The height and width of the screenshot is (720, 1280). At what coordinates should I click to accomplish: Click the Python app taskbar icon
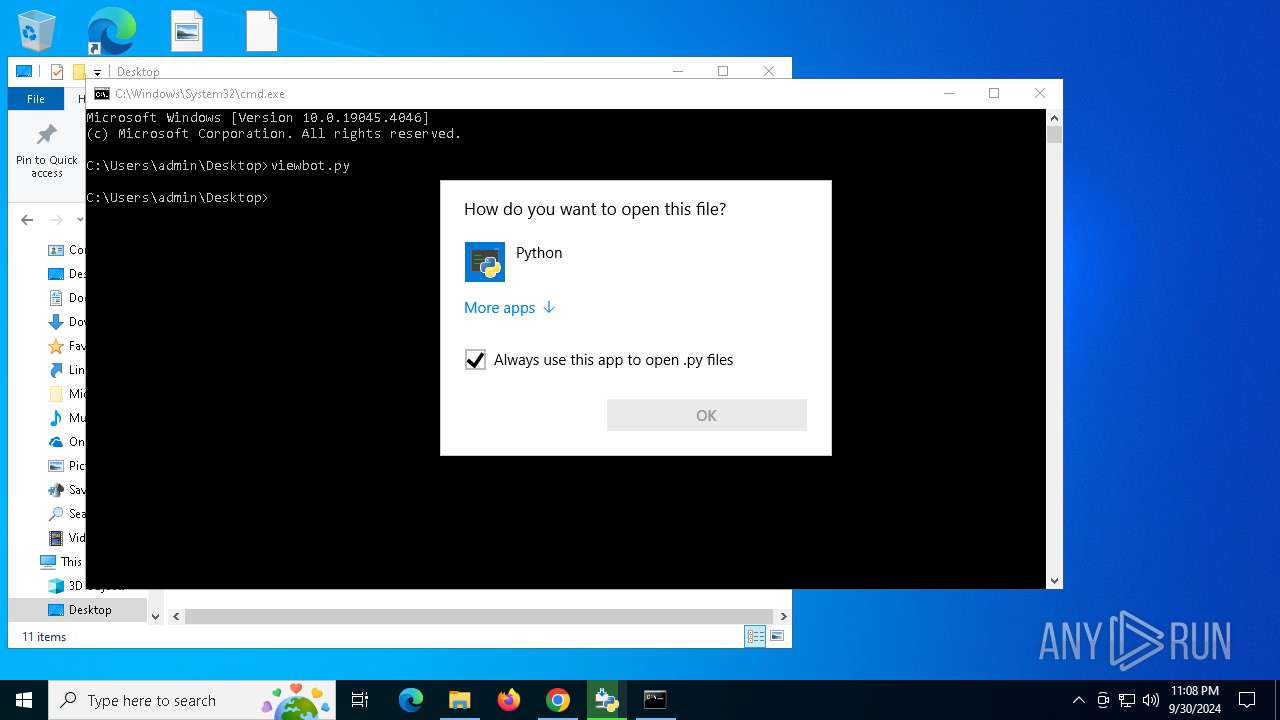(x=606, y=700)
